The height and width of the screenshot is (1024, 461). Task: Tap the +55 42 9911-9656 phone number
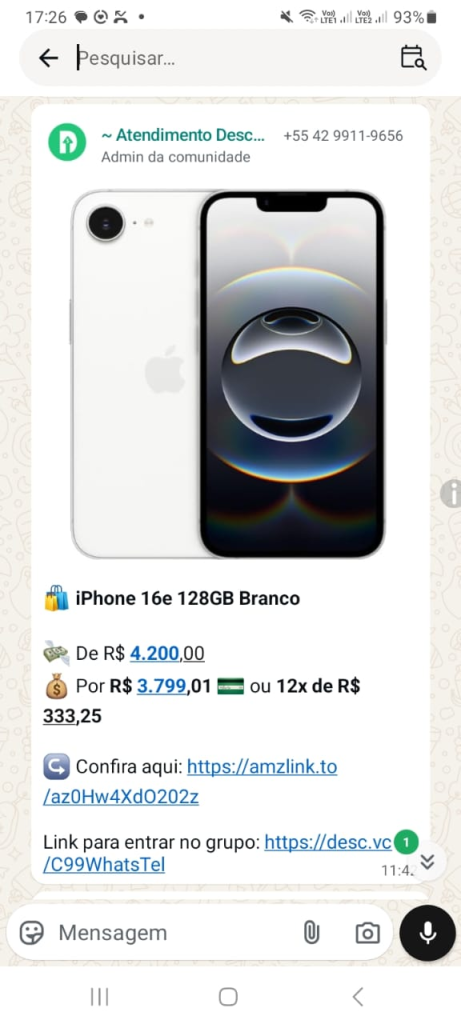343,136
